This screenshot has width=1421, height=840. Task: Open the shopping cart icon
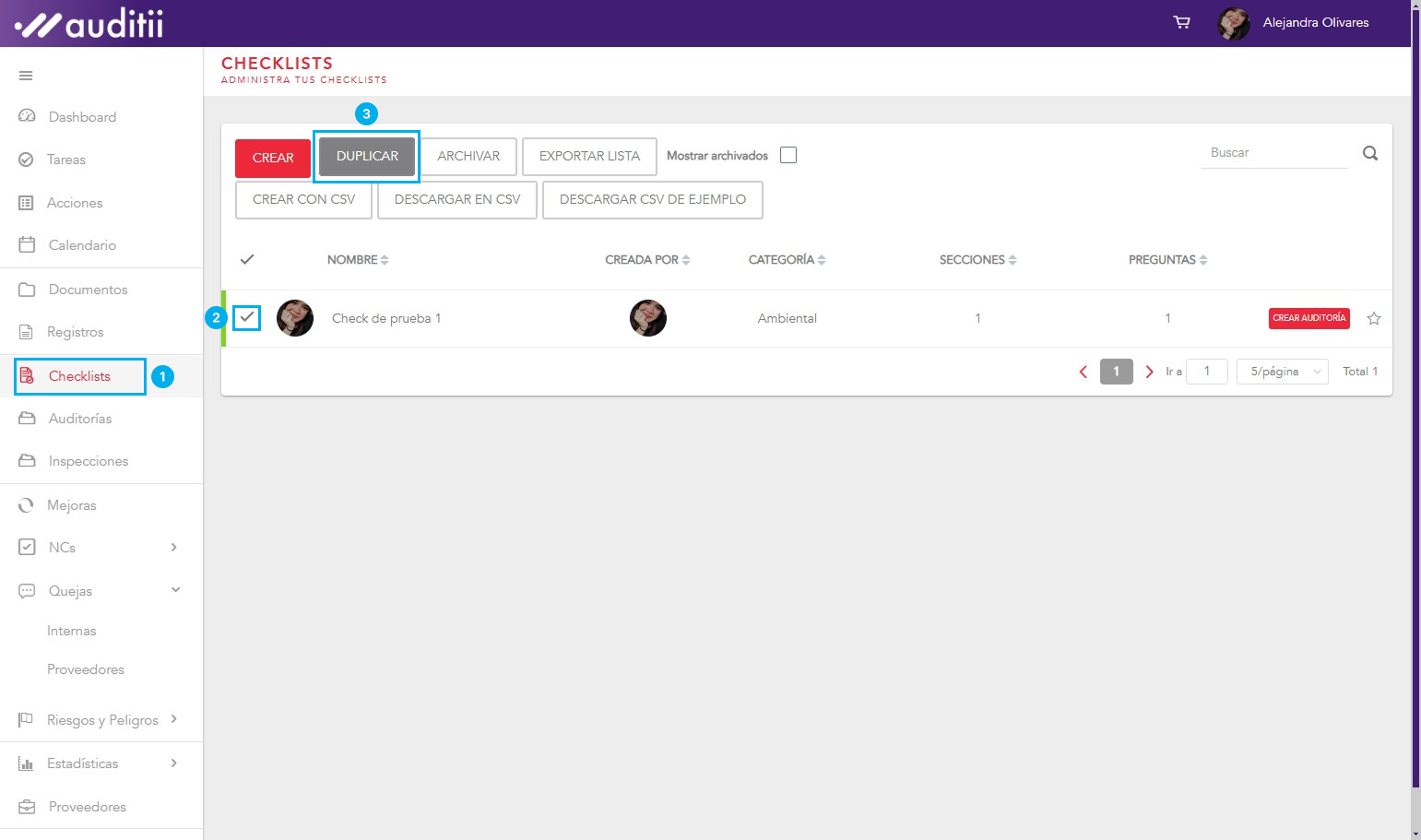(1181, 22)
